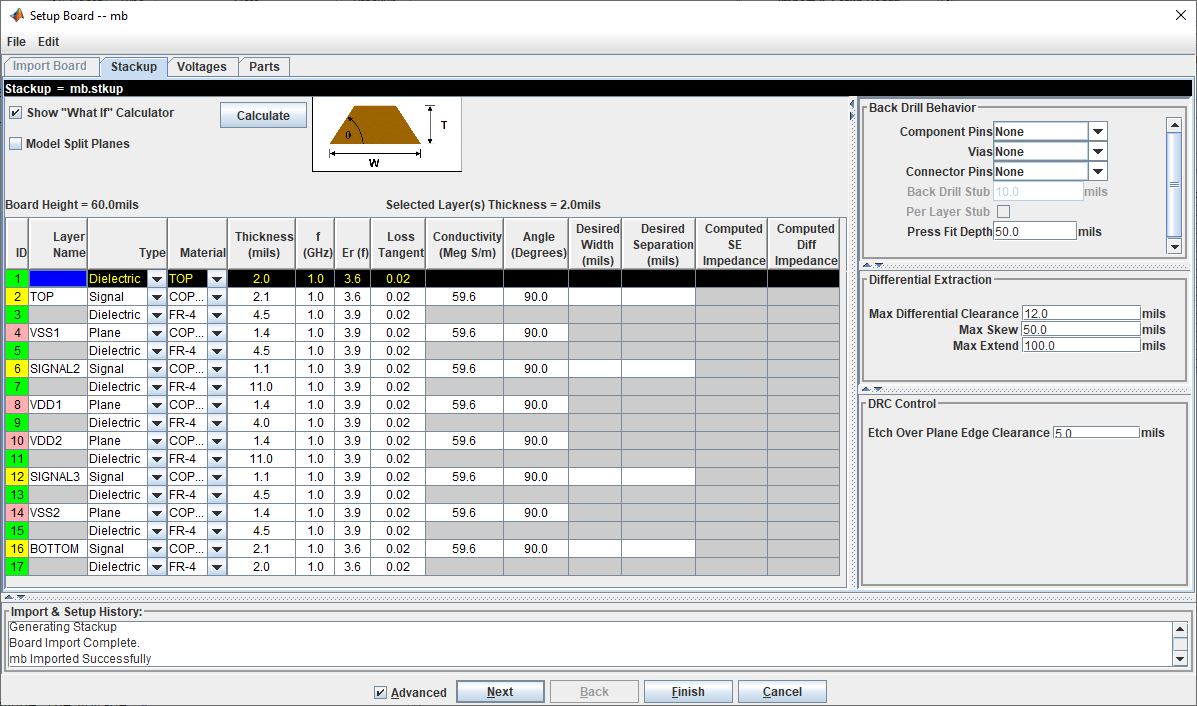Click inside the Max Skew input field
Viewport: 1197px width, 706px height.
[1079, 329]
